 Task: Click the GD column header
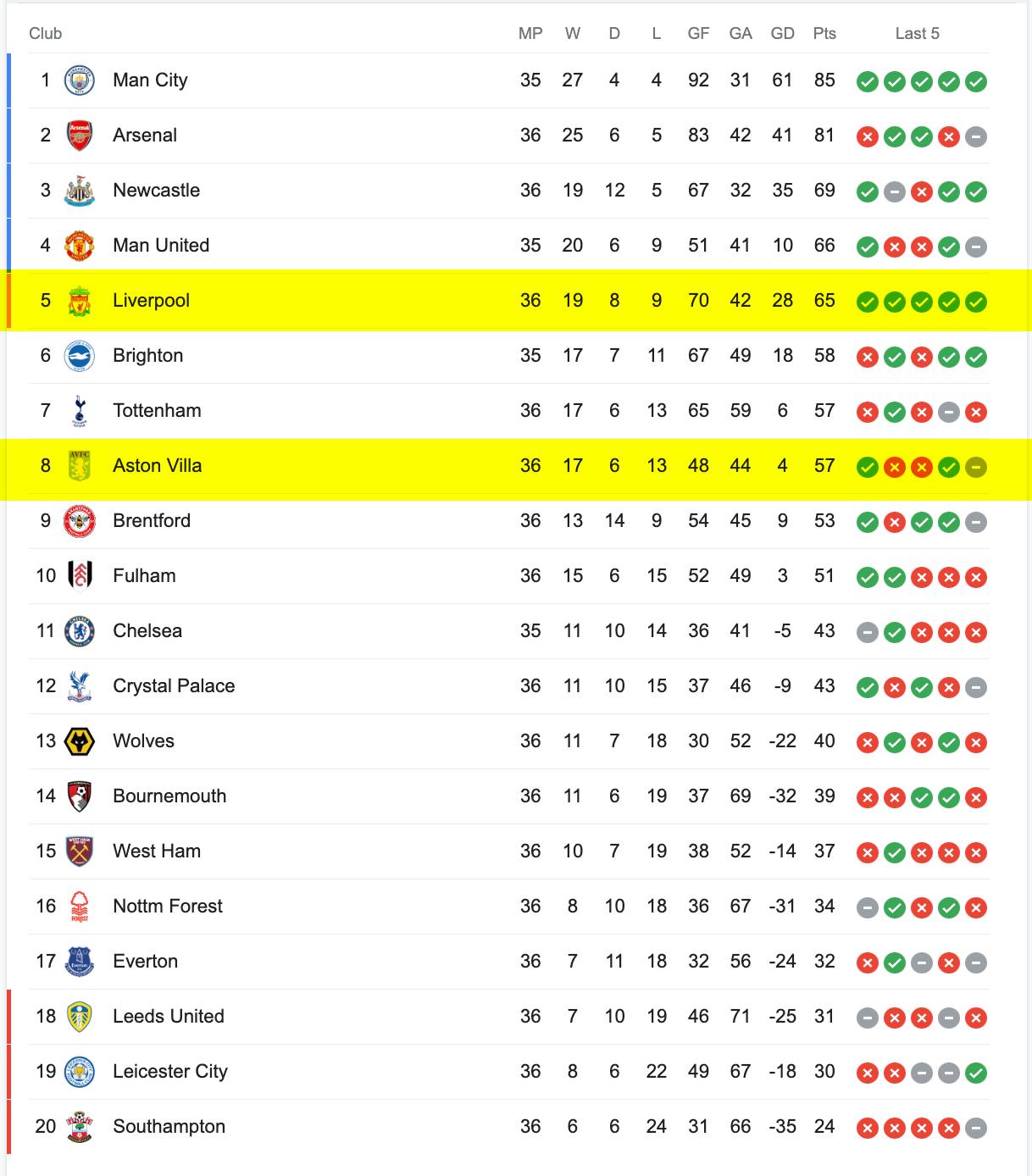click(x=783, y=34)
